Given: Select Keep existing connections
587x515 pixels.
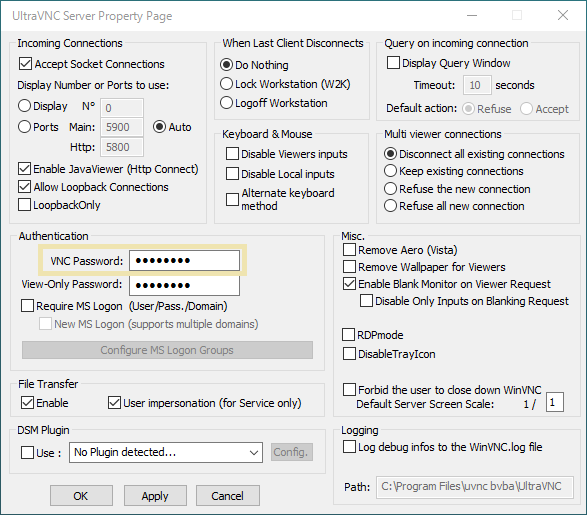Looking at the screenshot, I should [x=390, y=171].
